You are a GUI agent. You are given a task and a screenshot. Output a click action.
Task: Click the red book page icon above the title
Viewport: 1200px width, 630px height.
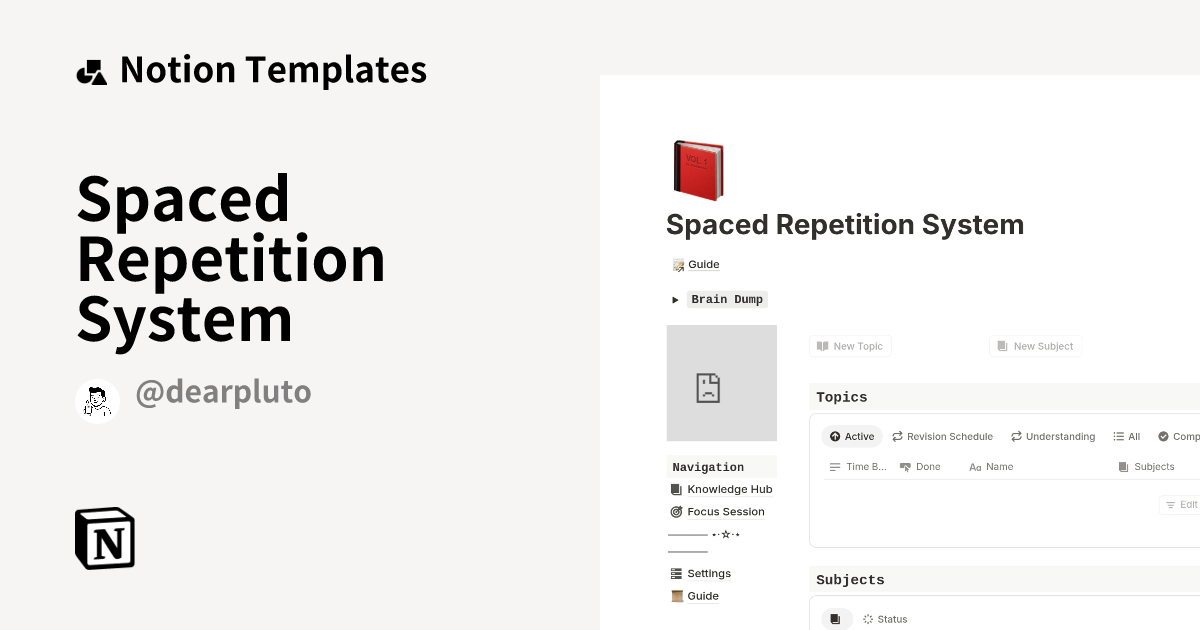(x=697, y=169)
